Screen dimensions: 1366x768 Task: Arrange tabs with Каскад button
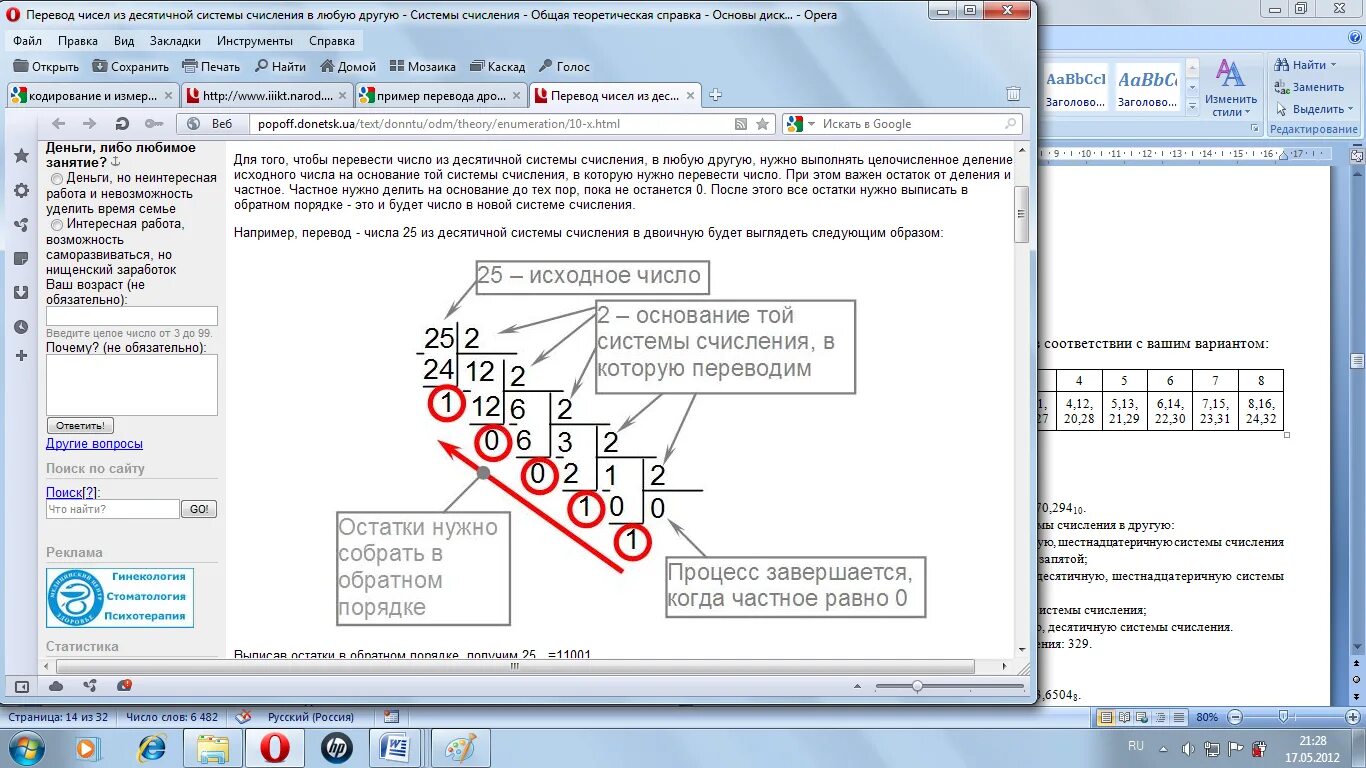(497, 67)
